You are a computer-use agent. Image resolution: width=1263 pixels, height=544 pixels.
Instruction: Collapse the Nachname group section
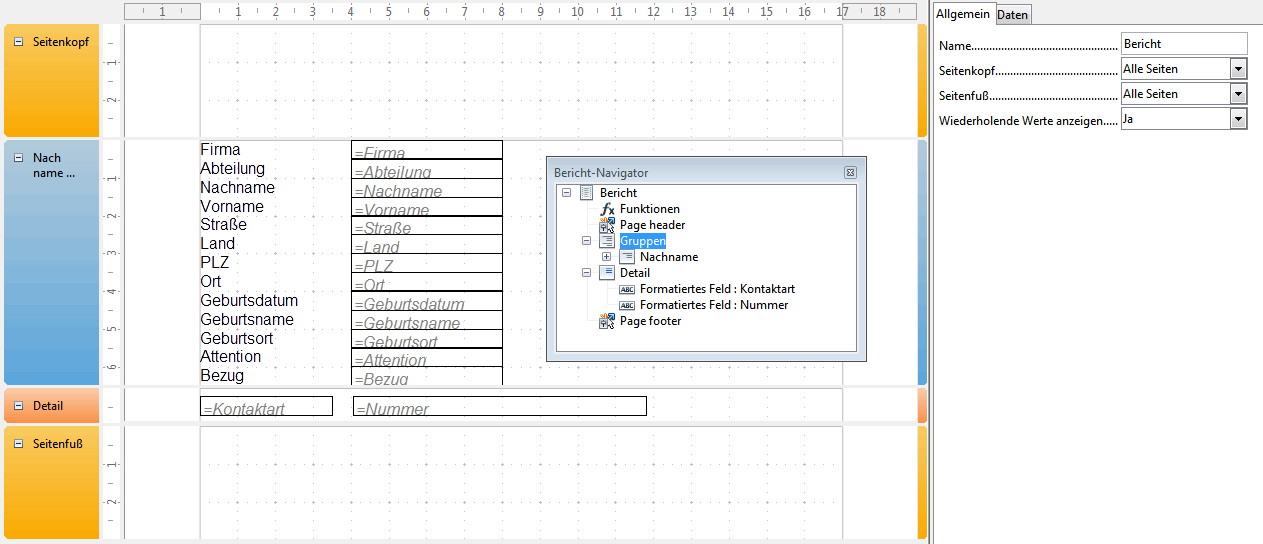coord(18,158)
